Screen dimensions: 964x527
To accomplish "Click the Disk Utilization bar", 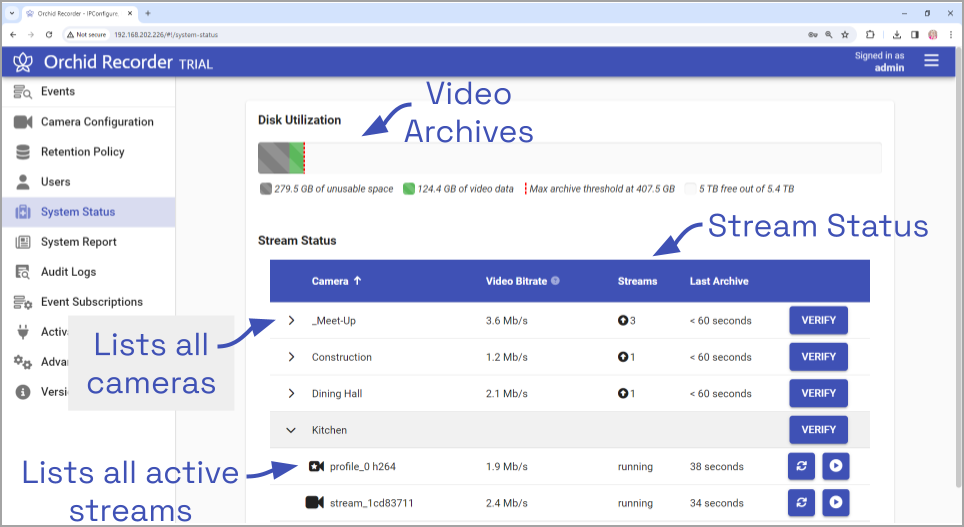I will tap(569, 158).
